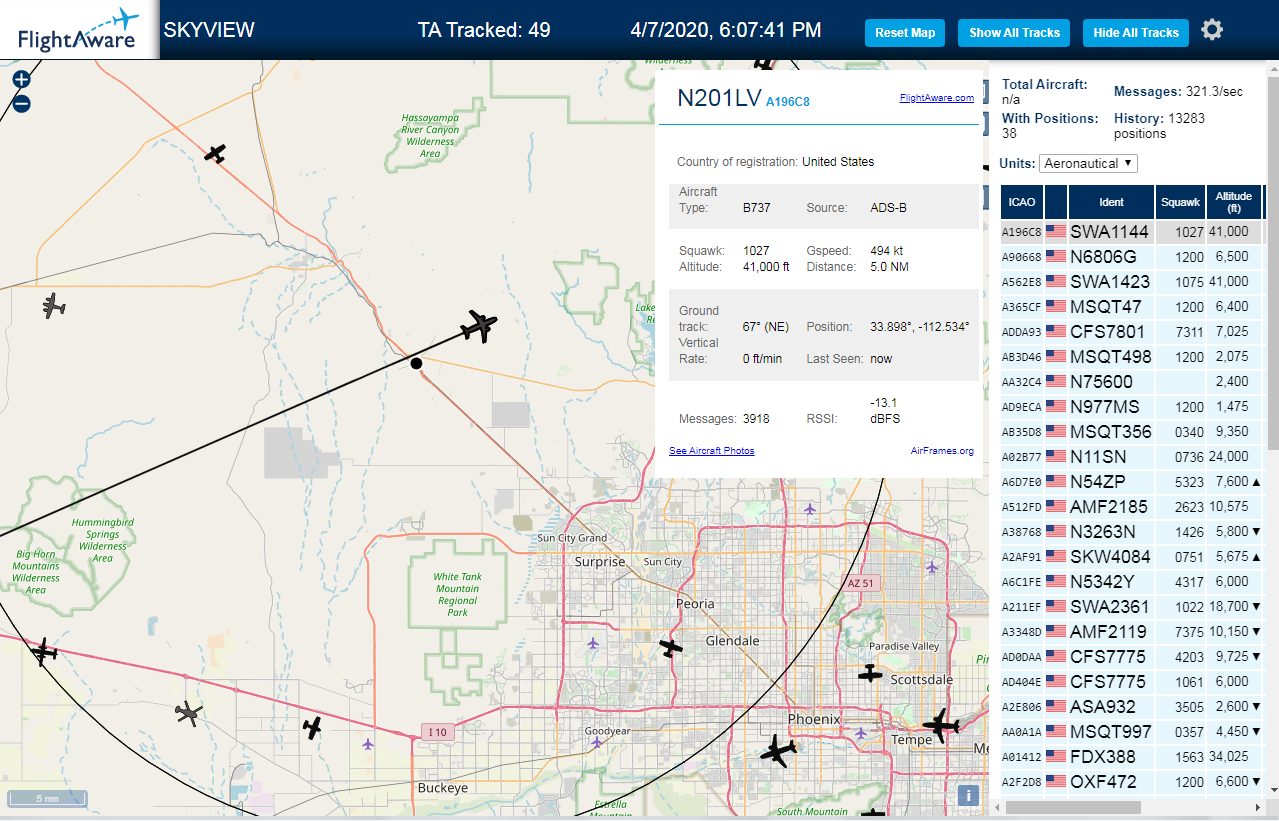
Task: Click Show All Tracks button
Action: point(1014,33)
